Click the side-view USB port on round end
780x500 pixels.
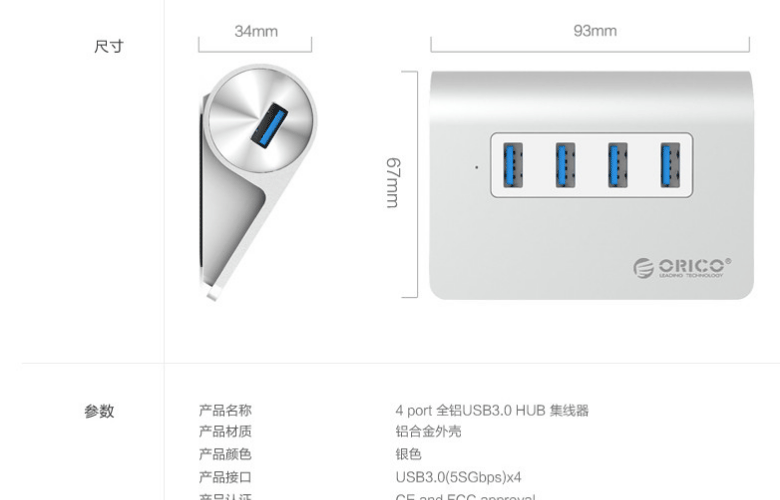[x=269, y=125]
